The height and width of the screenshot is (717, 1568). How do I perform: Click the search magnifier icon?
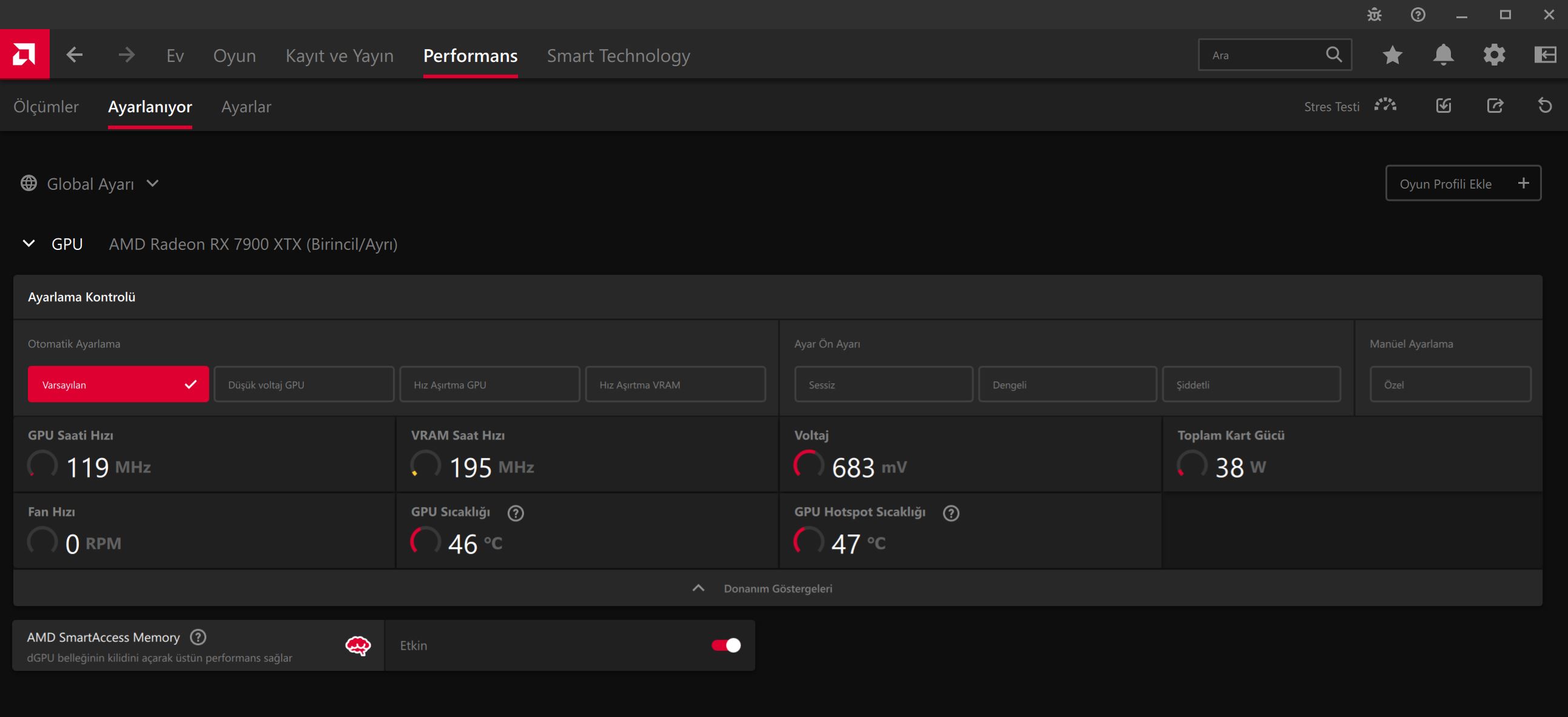pyautogui.click(x=1333, y=55)
